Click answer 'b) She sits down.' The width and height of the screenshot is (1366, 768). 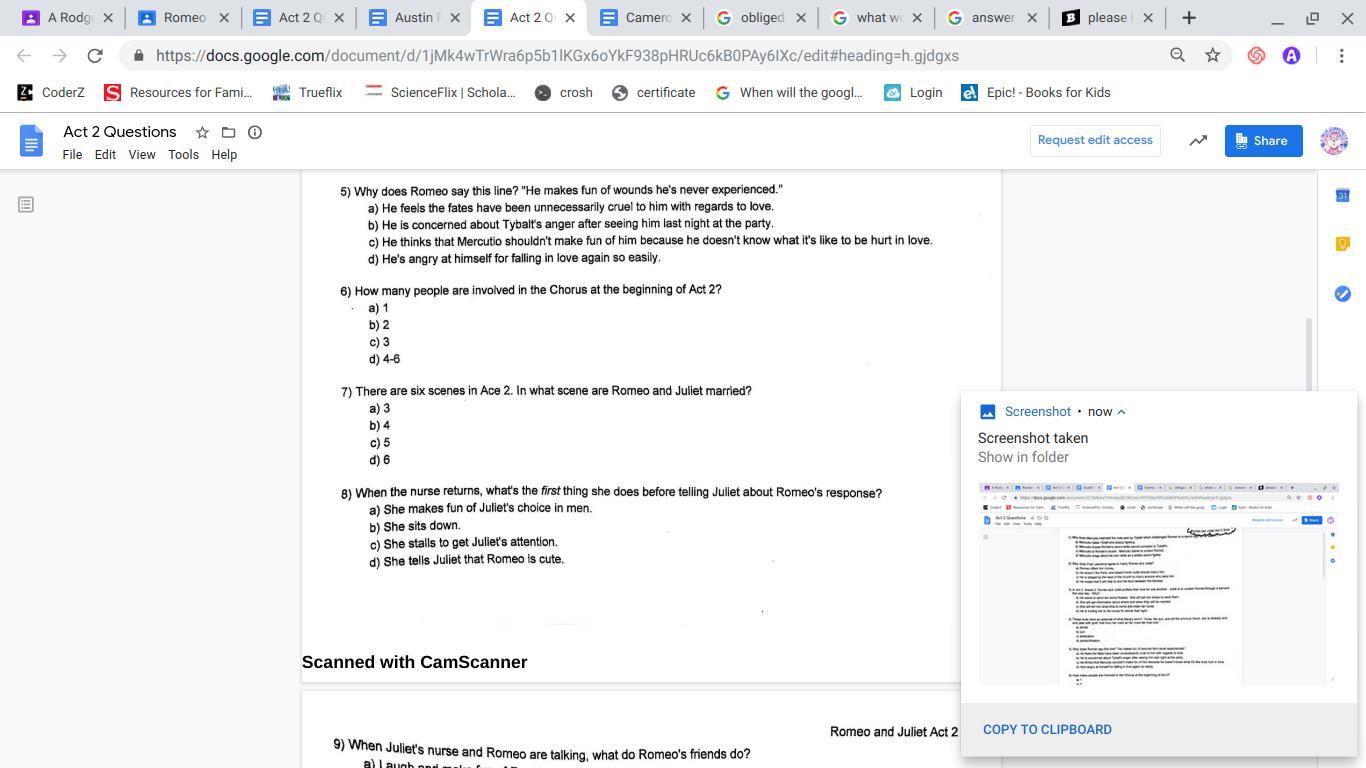pos(415,527)
